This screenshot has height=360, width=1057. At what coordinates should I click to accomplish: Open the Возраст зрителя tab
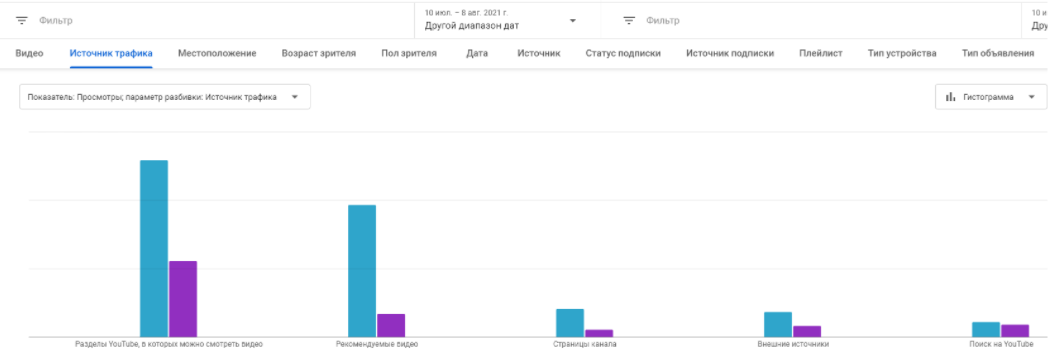click(x=319, y=53)
